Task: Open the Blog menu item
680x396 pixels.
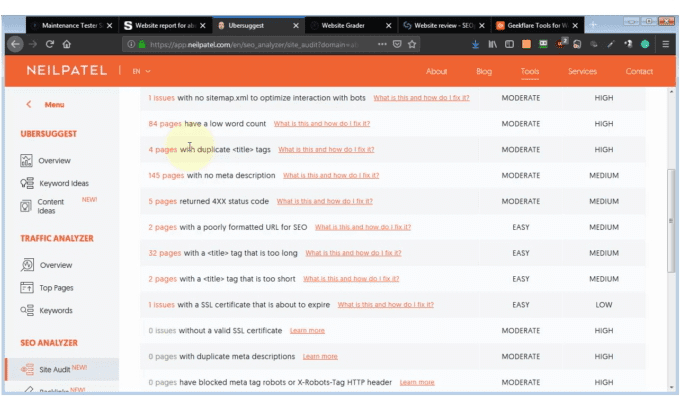Action: 484,71
